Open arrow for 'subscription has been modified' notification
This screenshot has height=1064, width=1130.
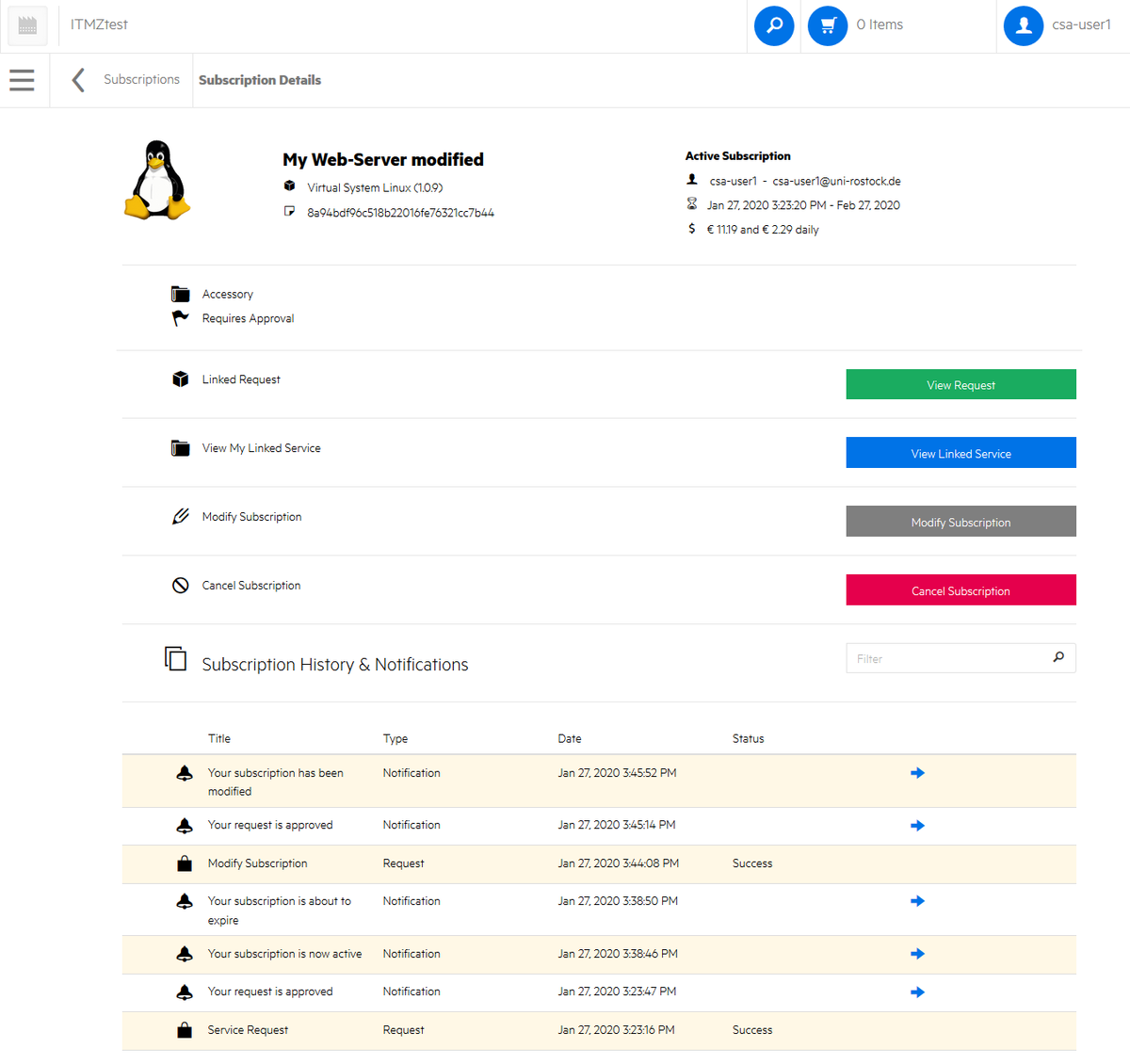point(917,773)
